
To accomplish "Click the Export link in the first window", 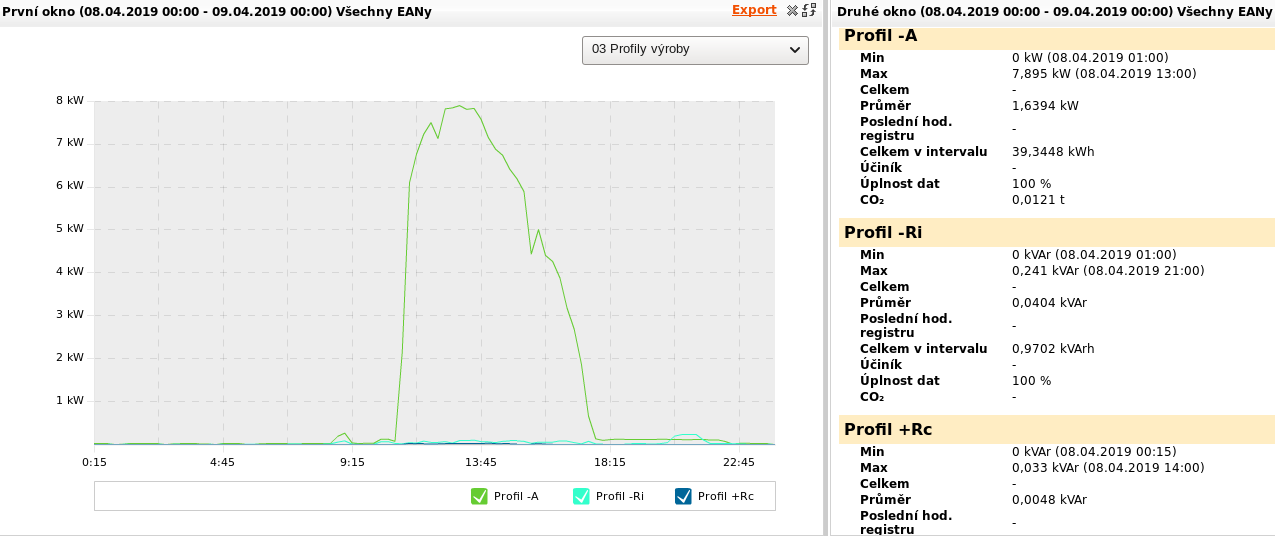I will tap(754, 10).
